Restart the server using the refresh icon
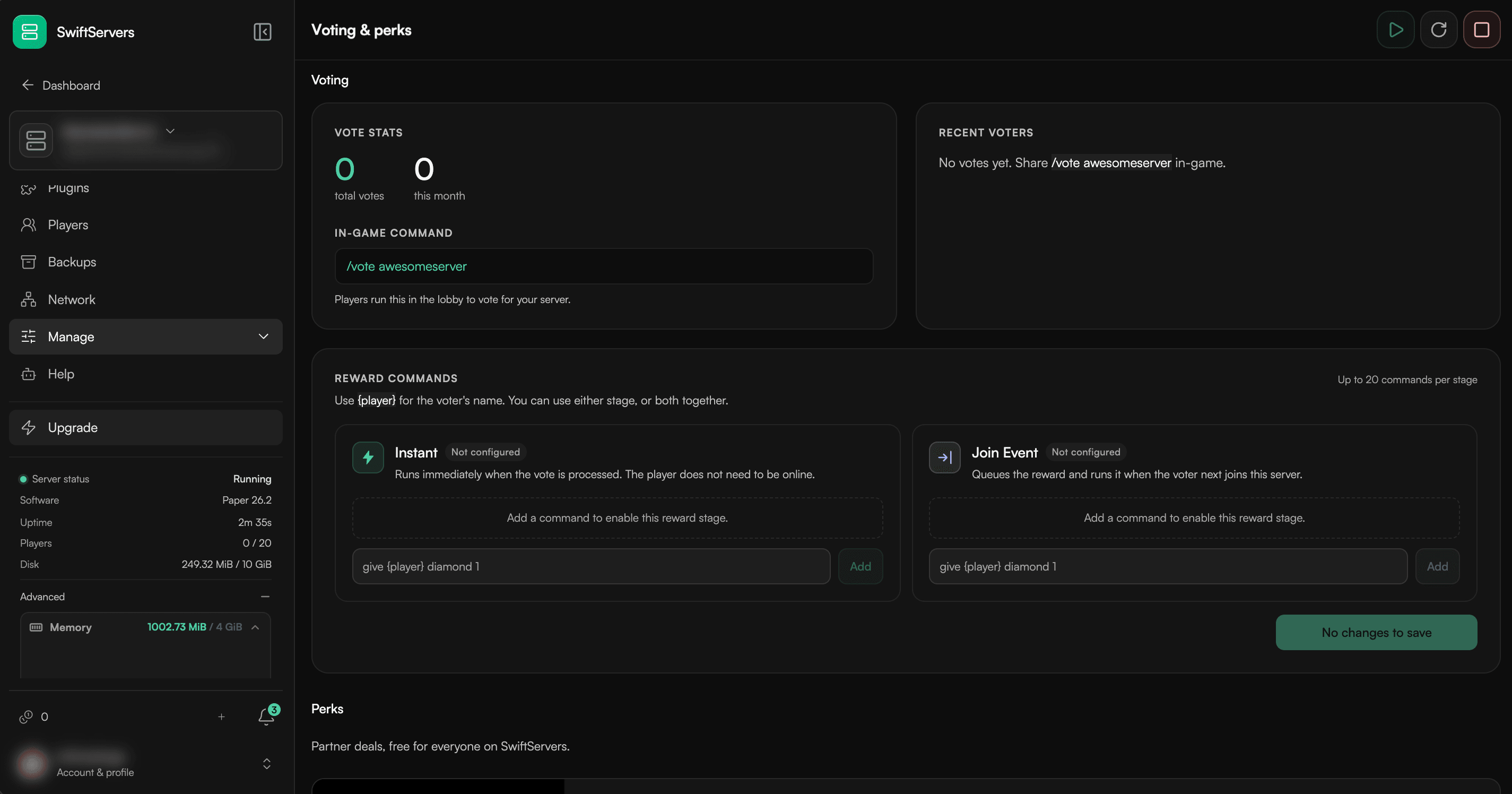1512x794 pixels. (1439, 30)
